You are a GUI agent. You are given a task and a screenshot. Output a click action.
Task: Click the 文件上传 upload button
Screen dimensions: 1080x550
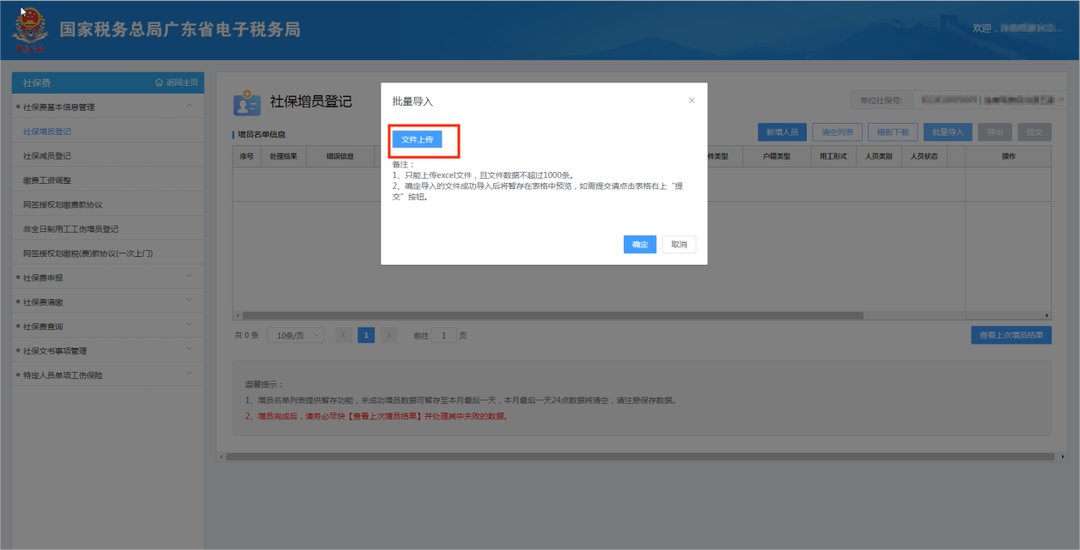click(x=417, y=140)
